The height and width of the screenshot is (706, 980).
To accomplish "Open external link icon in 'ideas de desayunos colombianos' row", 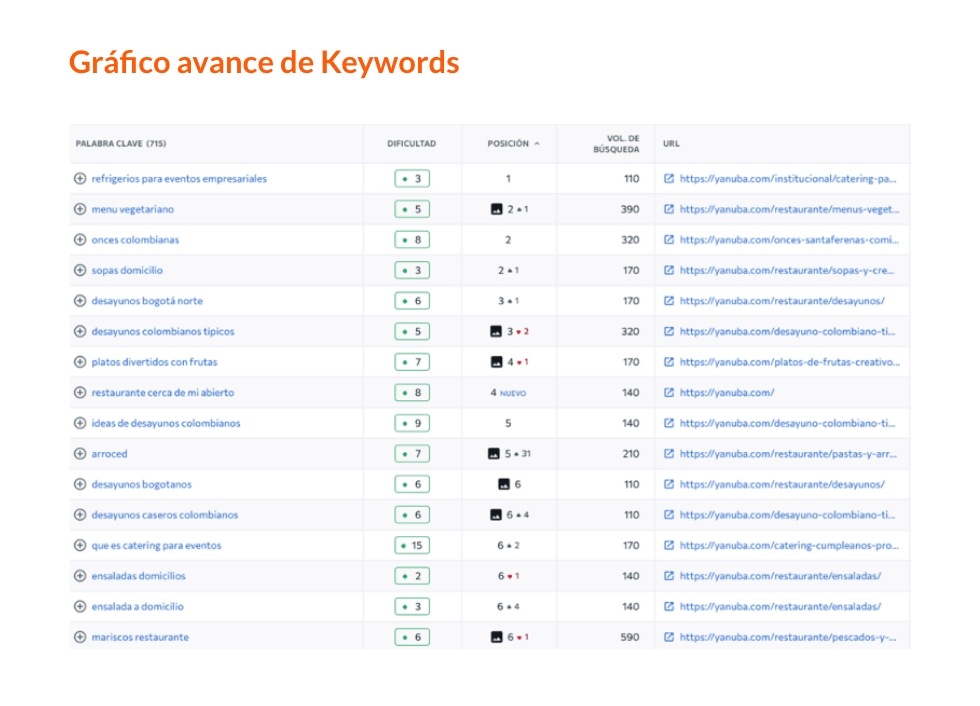I will pyautogui.click(x=669, y=423).
